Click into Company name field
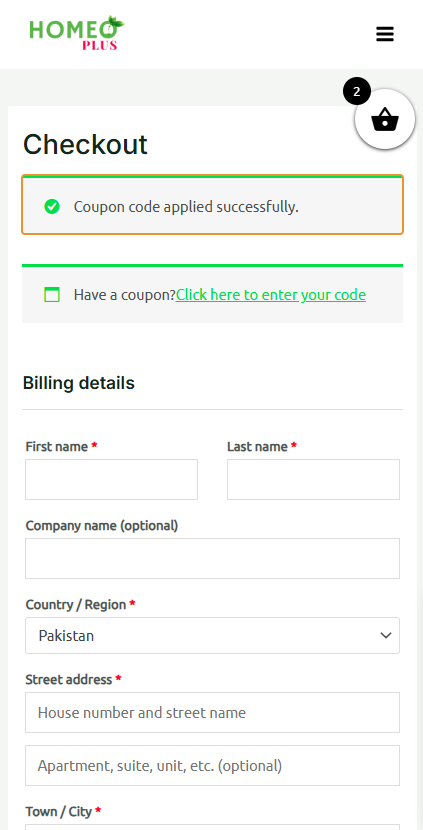The width and height of the screenshot is (423, 830). (x=212, y=558)
